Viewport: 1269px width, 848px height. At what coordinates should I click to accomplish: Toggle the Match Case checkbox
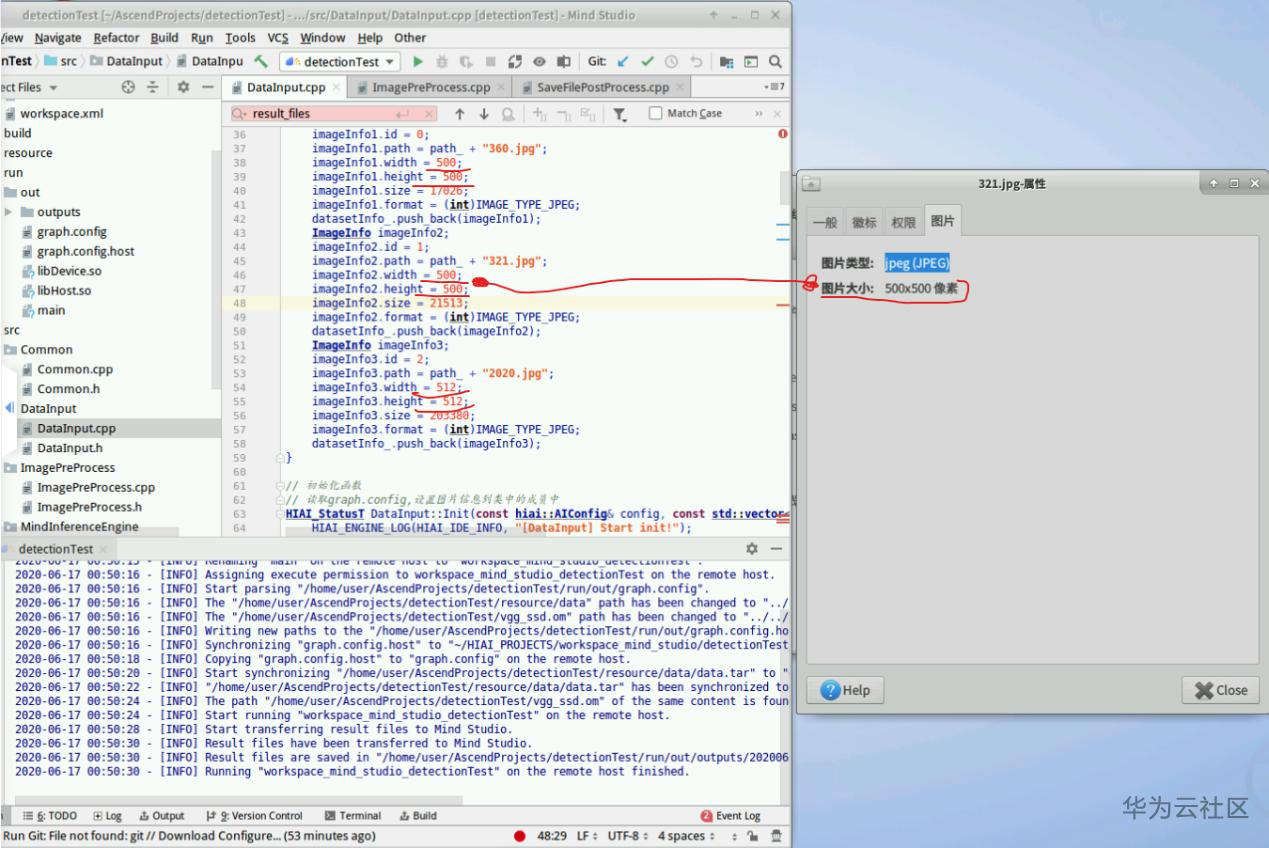click(x=656, y=114)
